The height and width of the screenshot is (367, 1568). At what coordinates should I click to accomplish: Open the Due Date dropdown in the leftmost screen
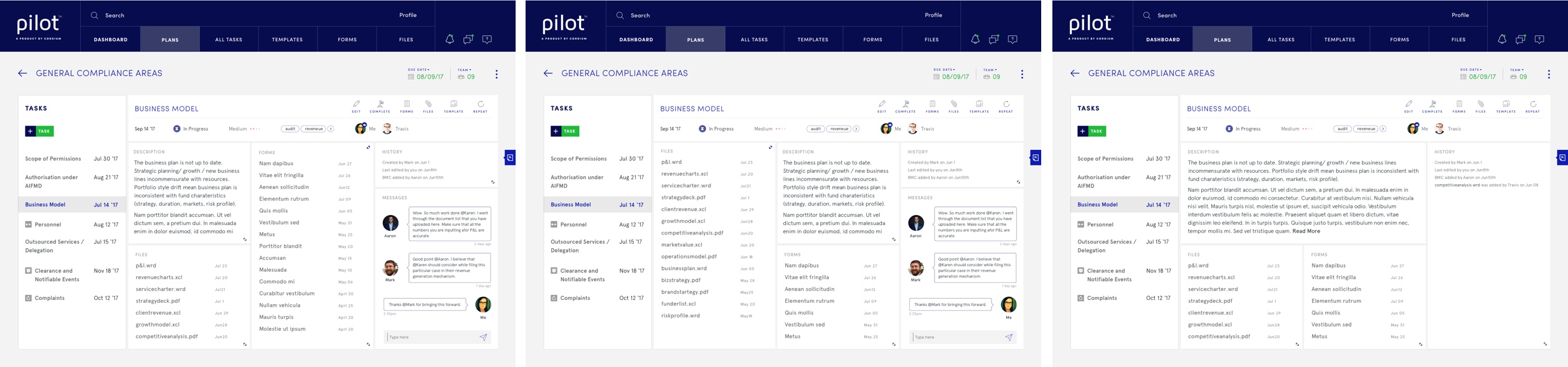[x=419, y=70]
